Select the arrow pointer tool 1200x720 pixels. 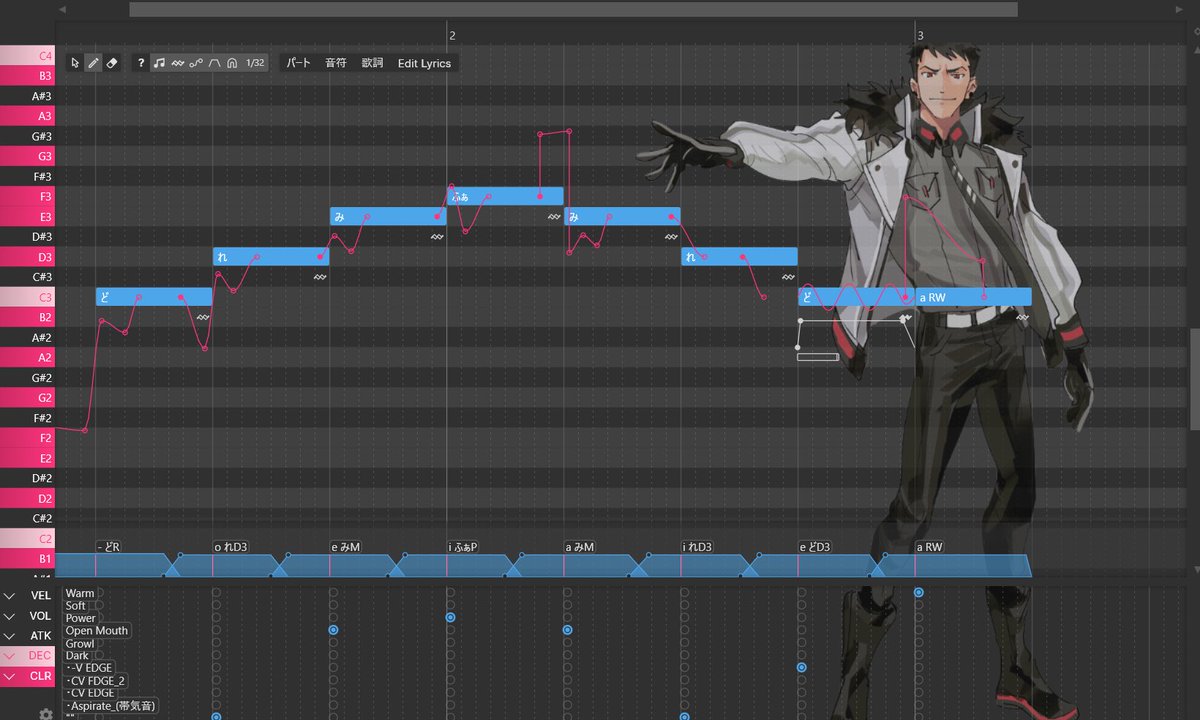pyautogui.click(x=75, y=63)
